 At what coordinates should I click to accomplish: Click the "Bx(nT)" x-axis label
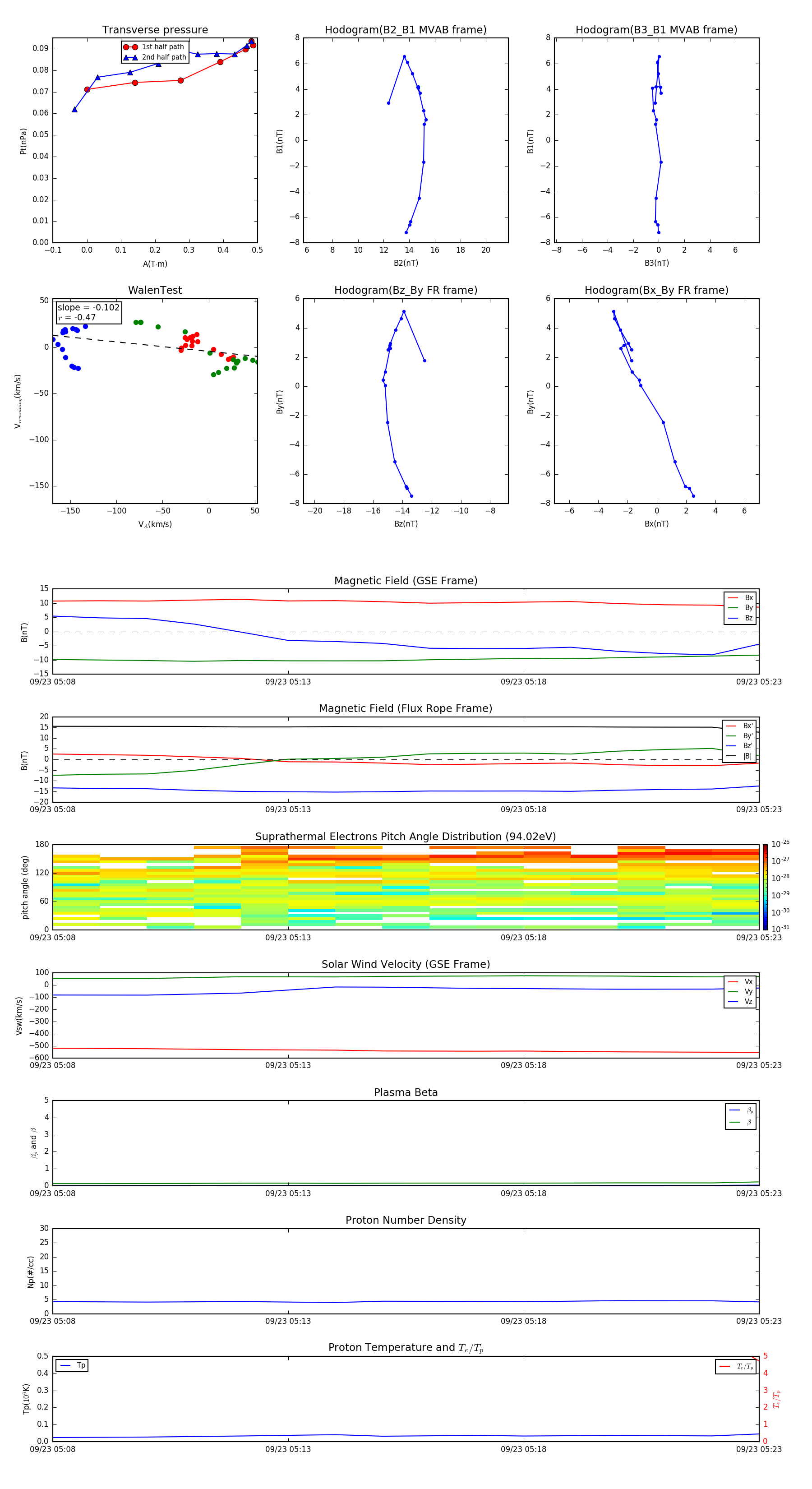(656, 524)
